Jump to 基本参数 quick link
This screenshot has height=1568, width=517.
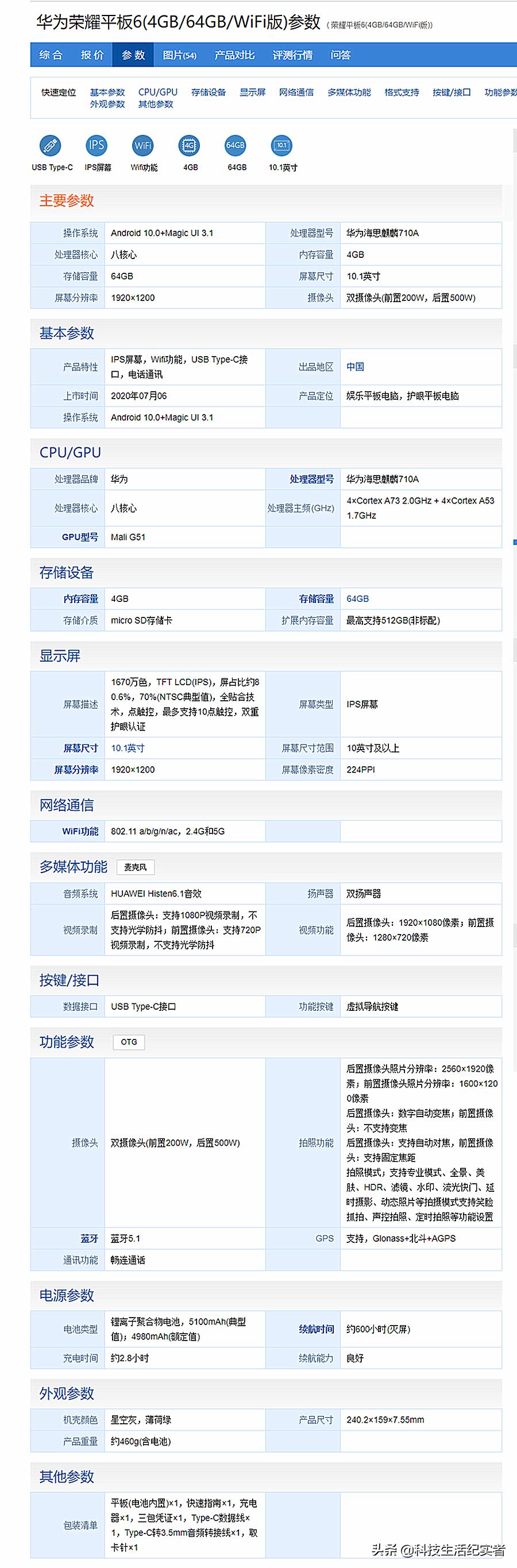click(107, 92)
